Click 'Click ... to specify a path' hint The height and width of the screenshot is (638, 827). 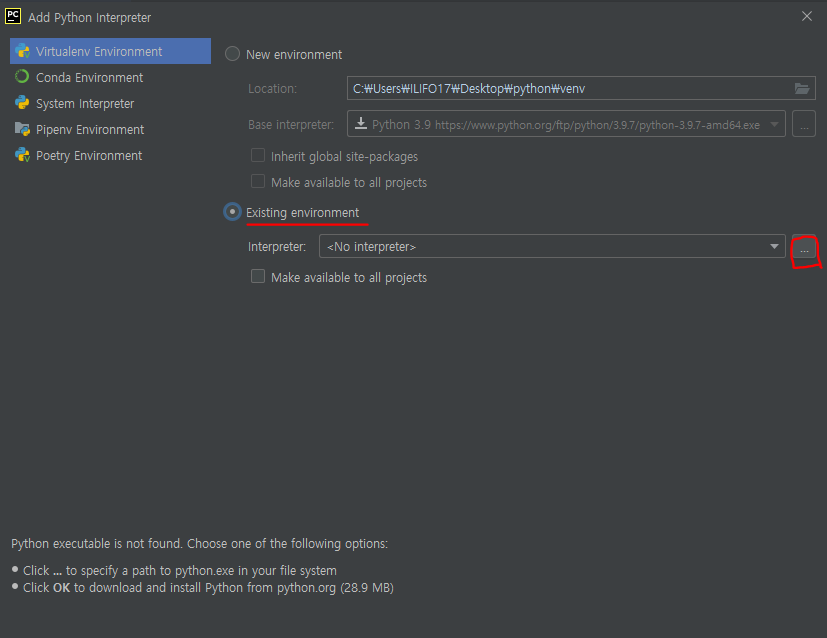[180, 571]
